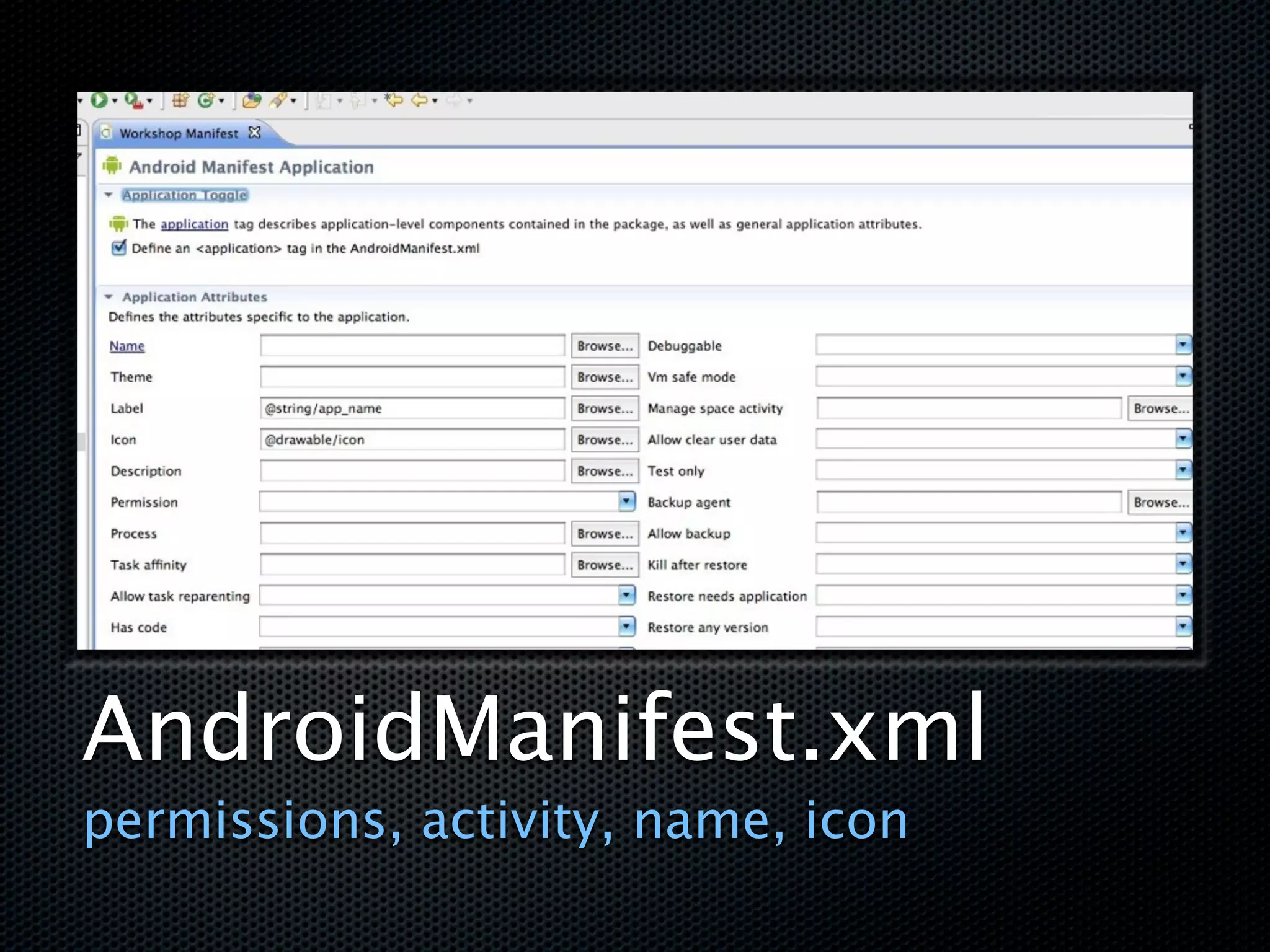Browse for the Icon attribute
The height and width of the screenshot is (952, 1270).
coord(605,439)
